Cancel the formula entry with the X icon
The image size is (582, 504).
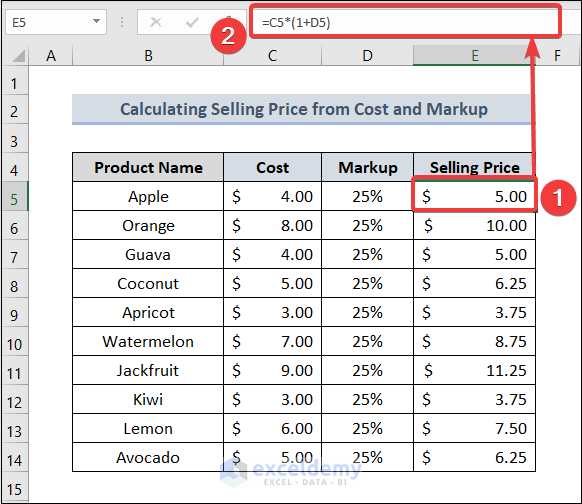156,22
